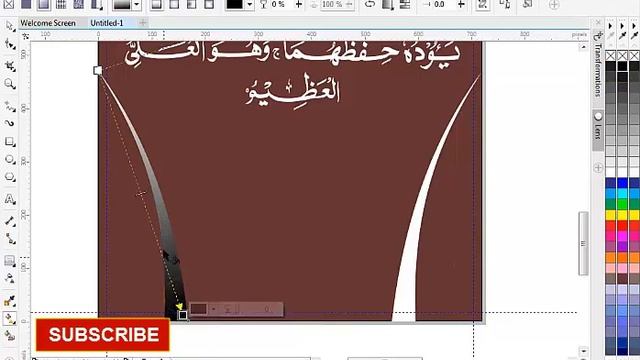Click the vertical scrollbar thumb
The image size is (640, 360).
[583, 244]
